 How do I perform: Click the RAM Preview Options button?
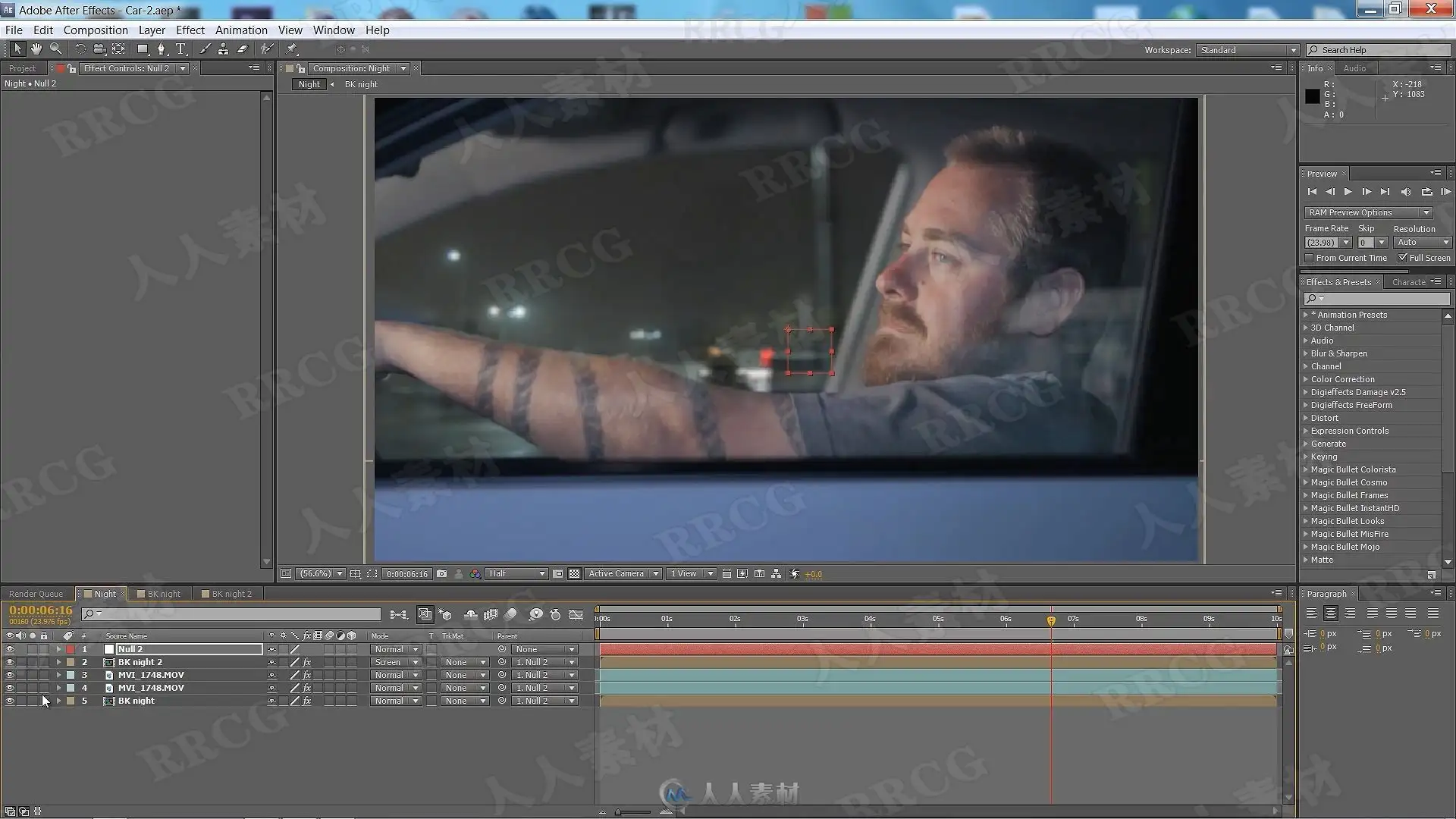click(x=1368, y=212)
